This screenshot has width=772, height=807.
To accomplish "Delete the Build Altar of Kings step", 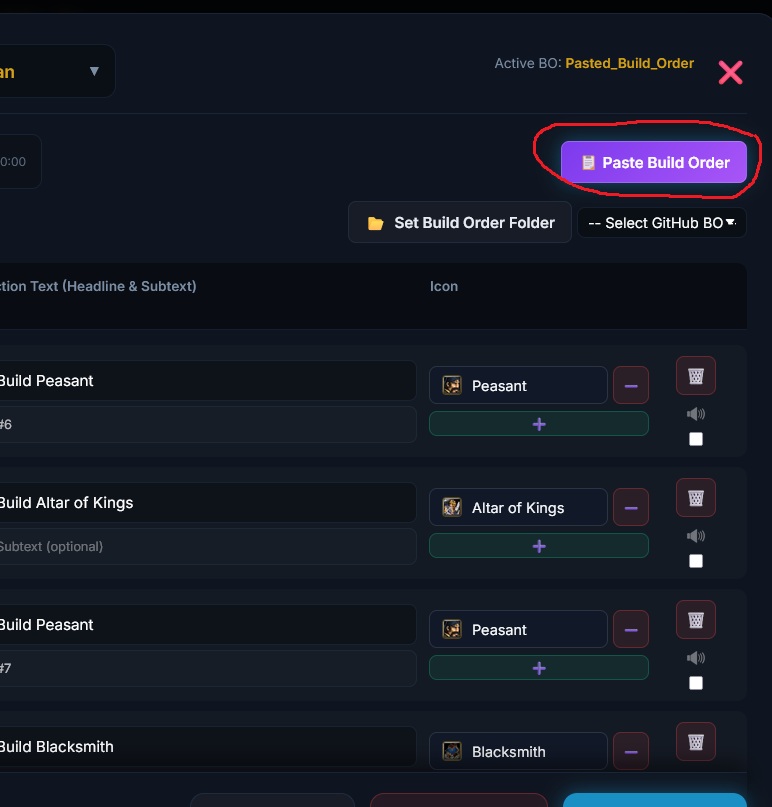I will pos(695,498).
